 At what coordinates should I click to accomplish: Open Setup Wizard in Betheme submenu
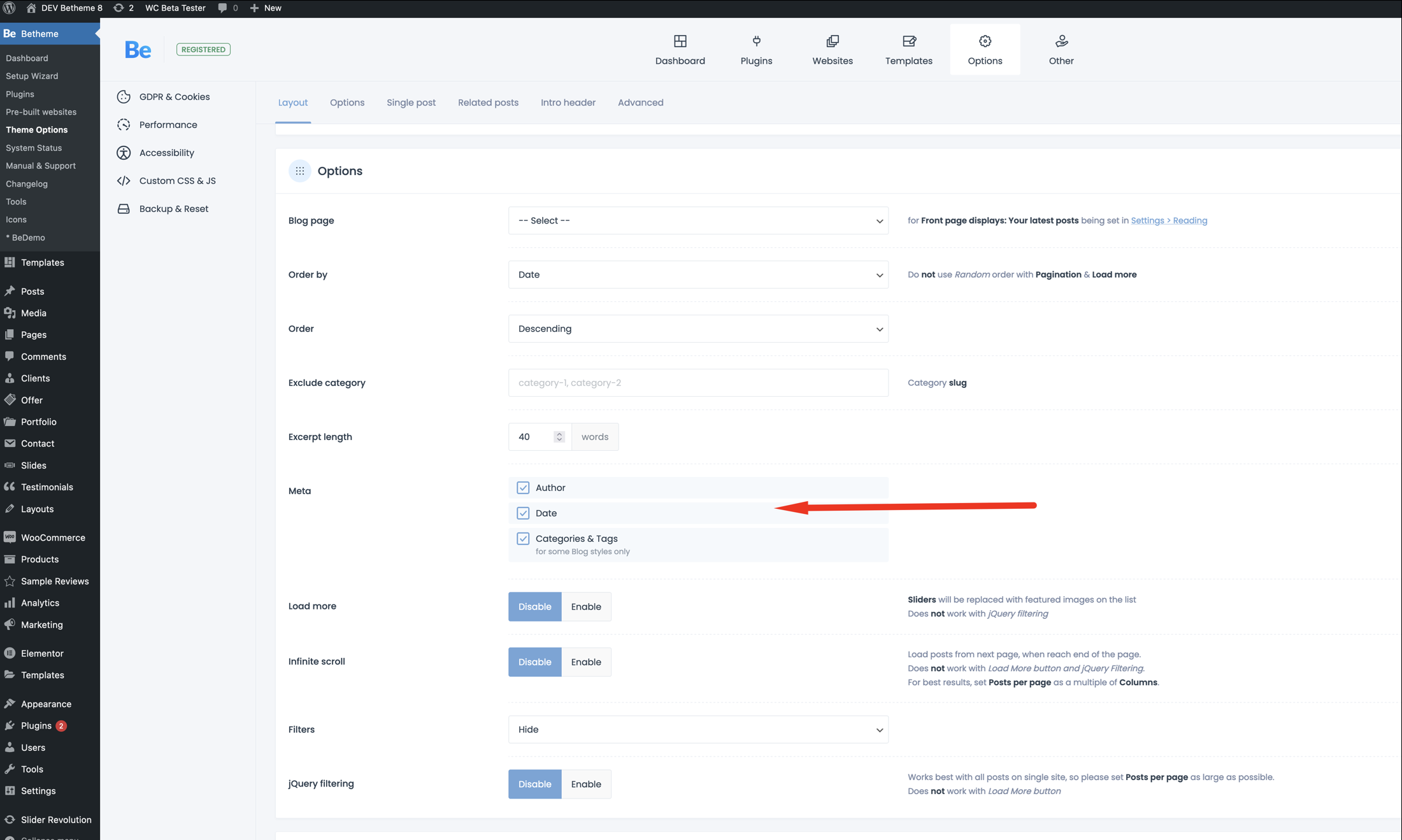coord(32,76)
